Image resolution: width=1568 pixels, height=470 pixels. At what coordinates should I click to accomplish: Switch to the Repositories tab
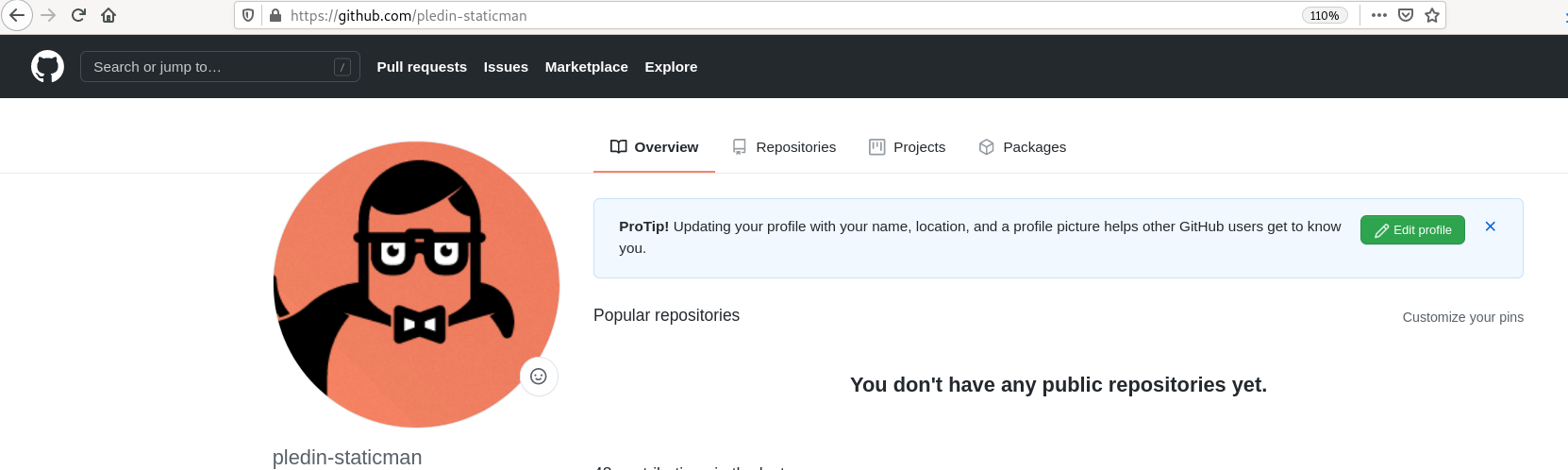pyautogui.click(x=784, y=147)
